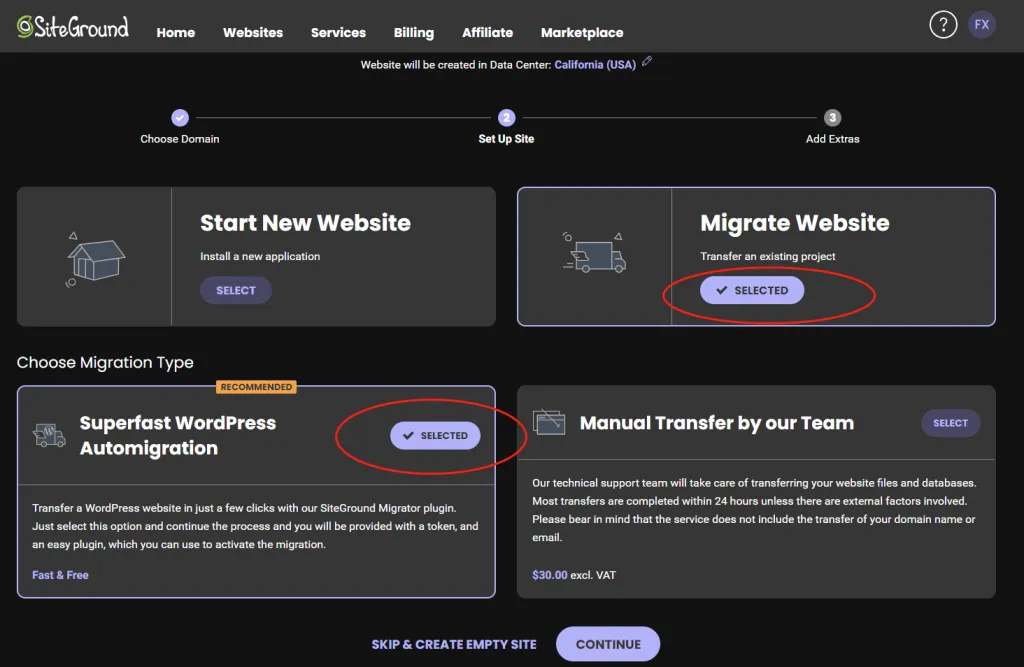Go to the Billing menu
Viewport: 1024px width, 667px height.
pos(414,33)
